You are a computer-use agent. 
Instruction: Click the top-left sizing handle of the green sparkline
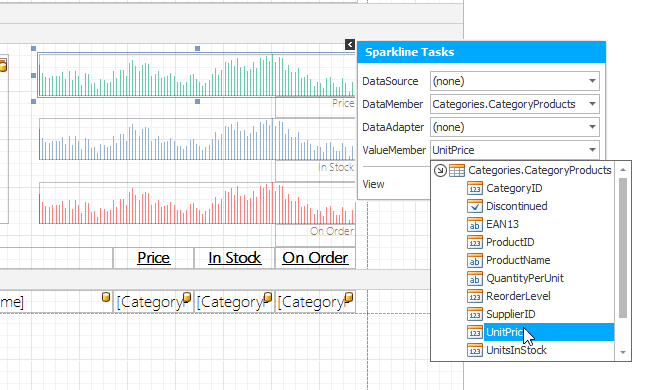pyautogui.click(x=34, y=48)
